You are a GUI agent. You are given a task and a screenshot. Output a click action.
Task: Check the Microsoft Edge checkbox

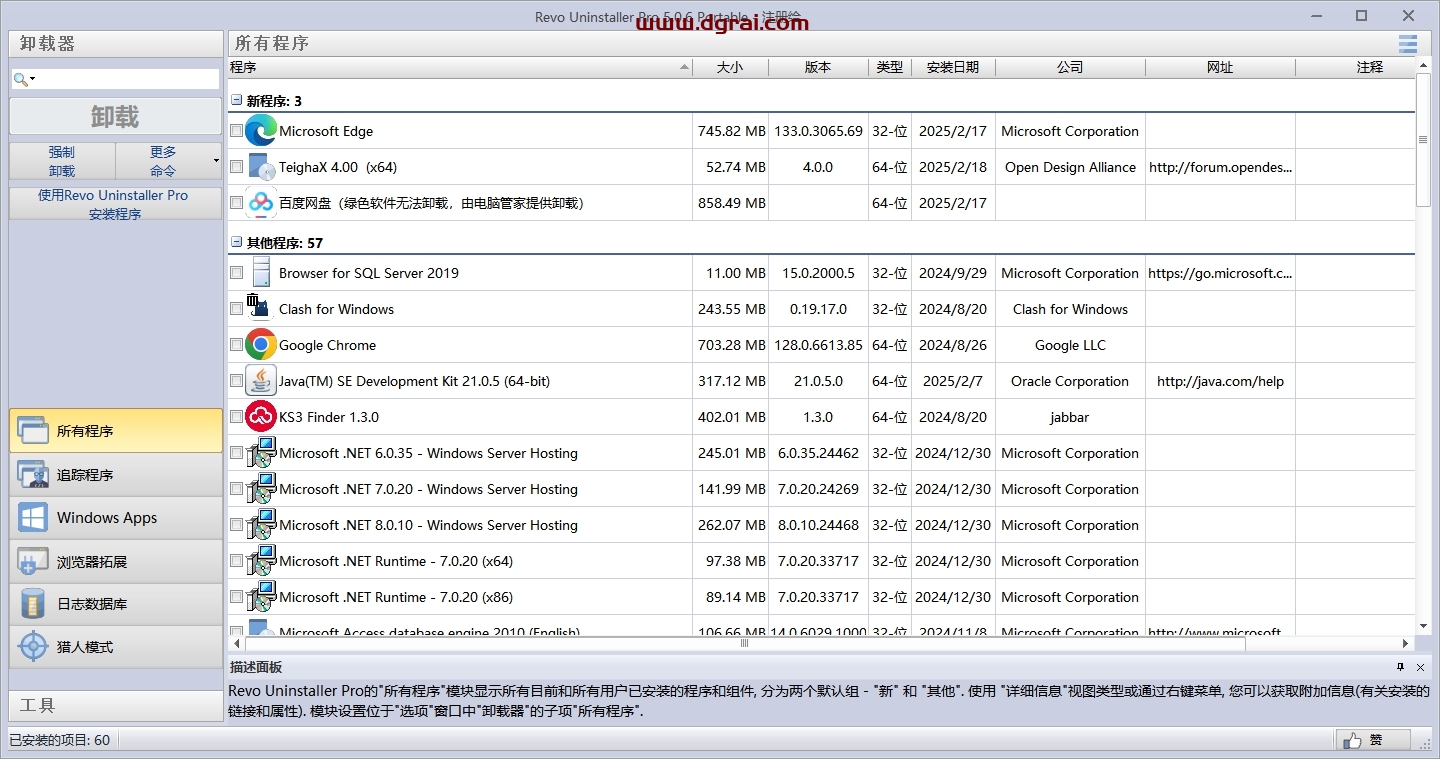pyautogui.click(x=236, y=131)
